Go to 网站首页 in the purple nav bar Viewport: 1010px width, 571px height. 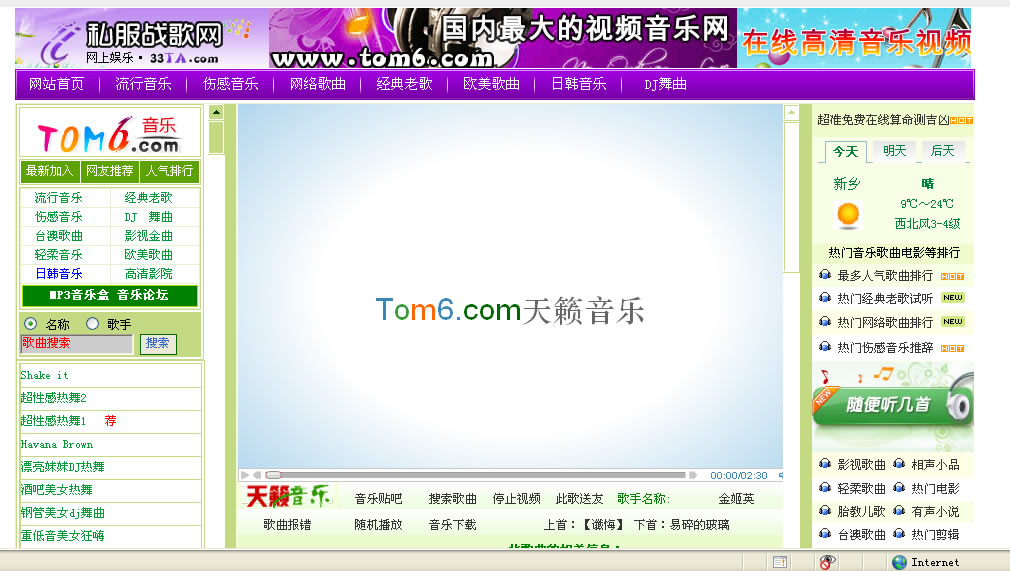pos(57,84)
